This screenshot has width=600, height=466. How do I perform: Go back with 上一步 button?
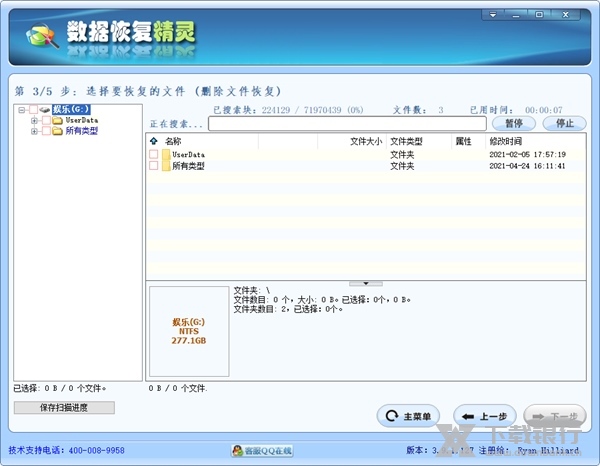(x=484, y=416)
